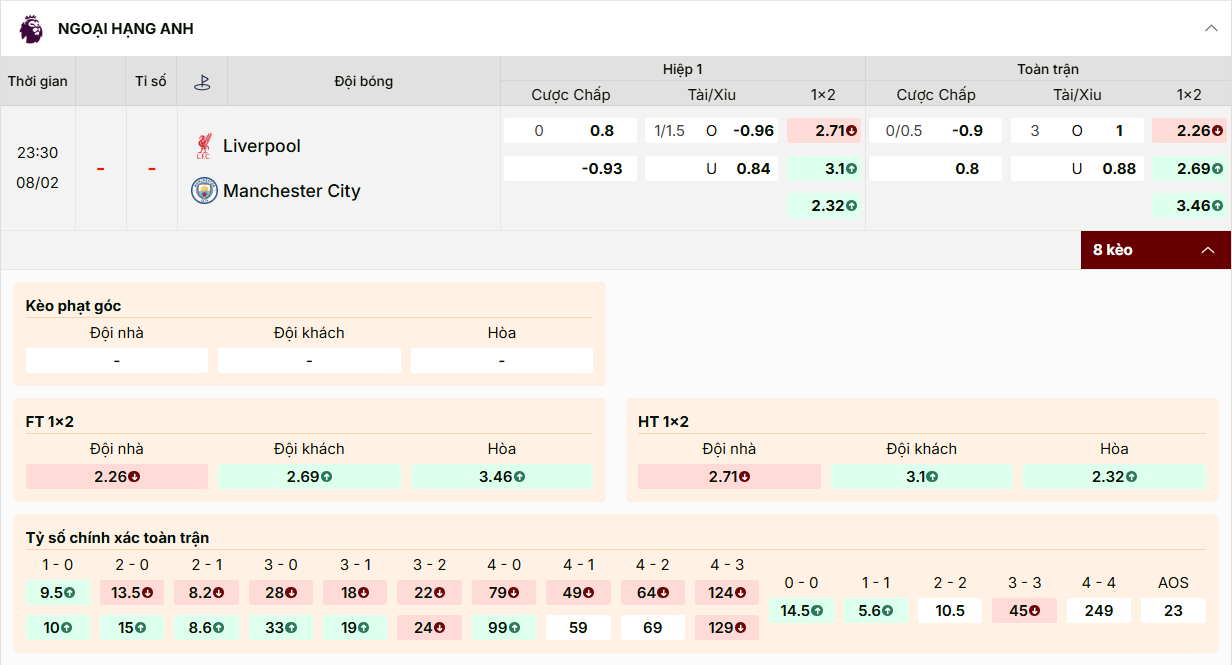The height and width of the screenshot is (665, 1232).
Task: Click the Manchester City club crest
Action: 204,191
